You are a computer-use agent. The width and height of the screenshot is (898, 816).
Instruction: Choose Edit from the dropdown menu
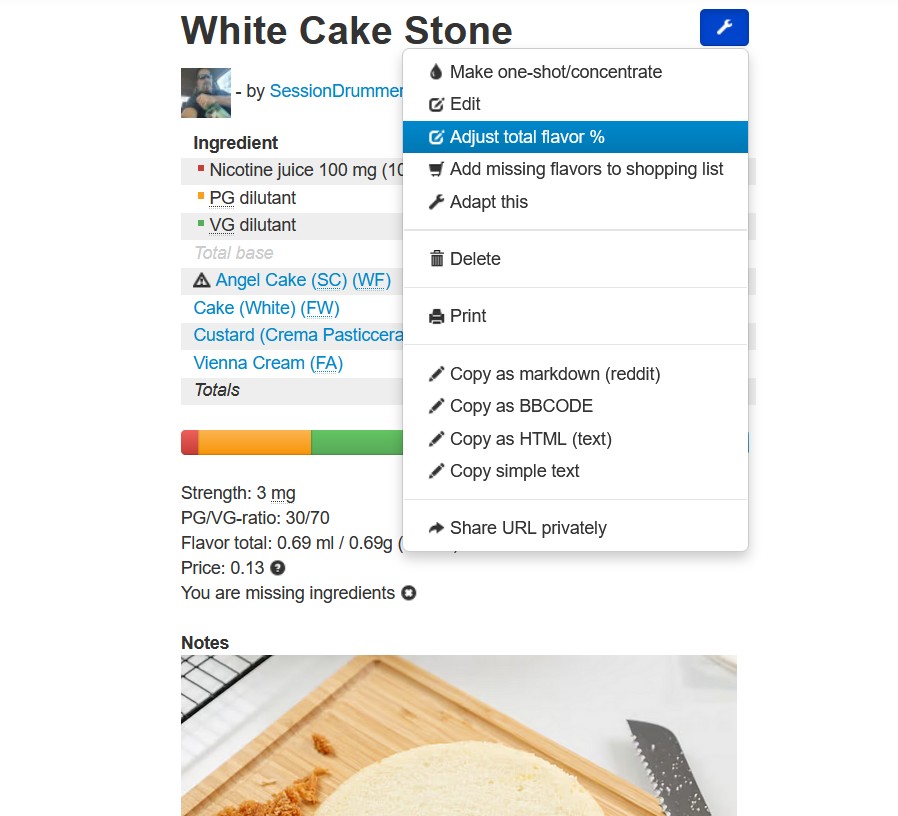[x=465, y=104]
